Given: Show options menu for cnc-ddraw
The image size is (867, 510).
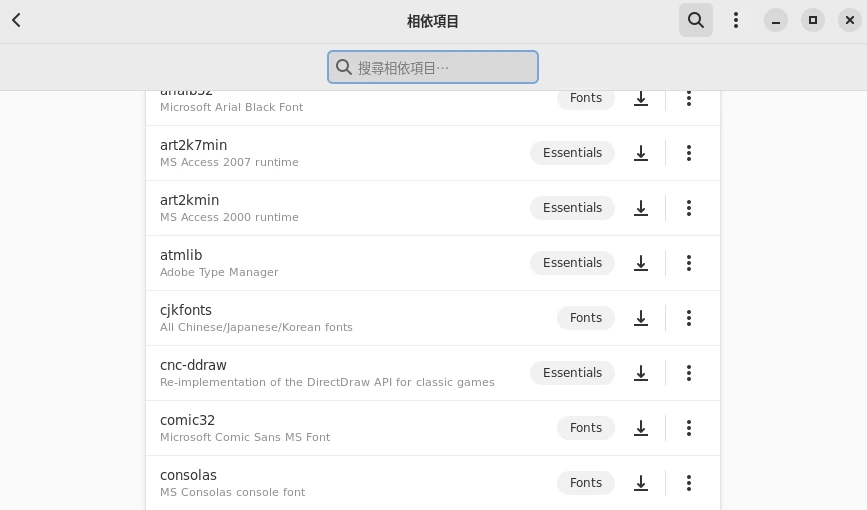Looking at the screenshot, I should 689,373.
